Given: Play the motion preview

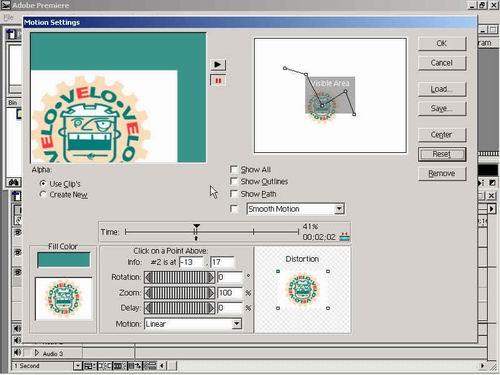Looking at the screenshot, I should tap(218, 64).
